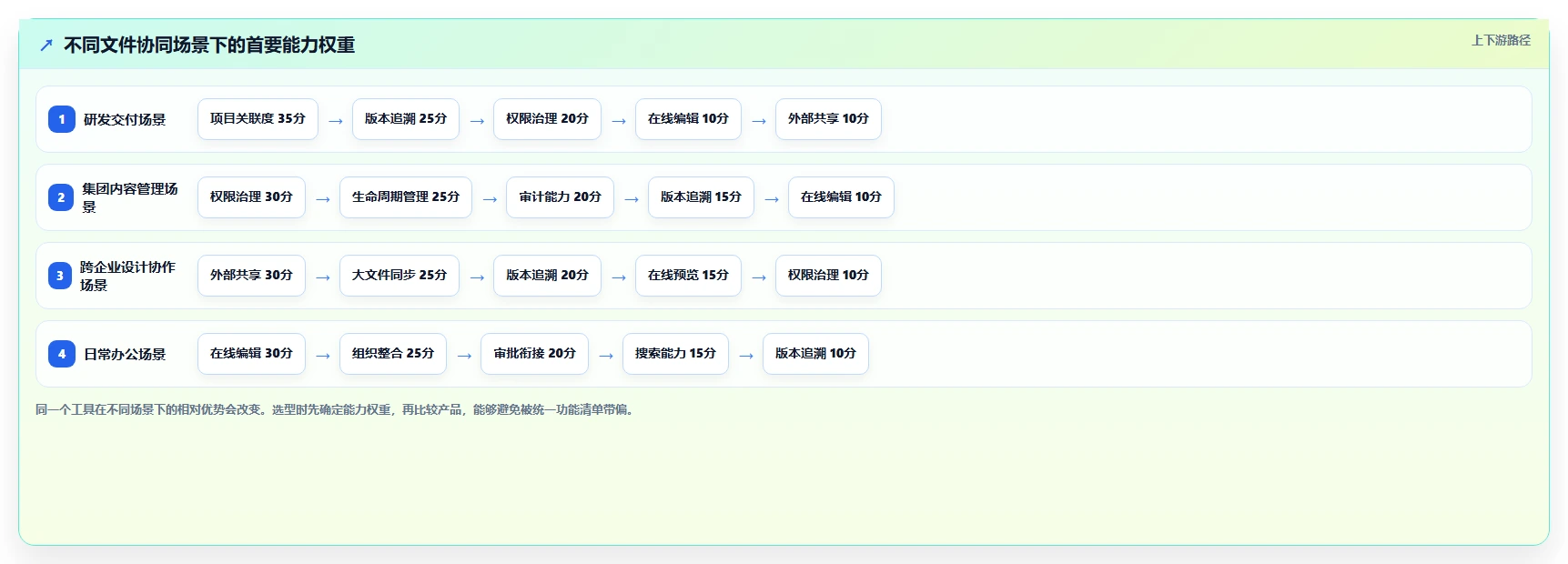Click the number 3 badge for 跨企业设计协作场景
1568x564 pixels.
tap(60, 276)
